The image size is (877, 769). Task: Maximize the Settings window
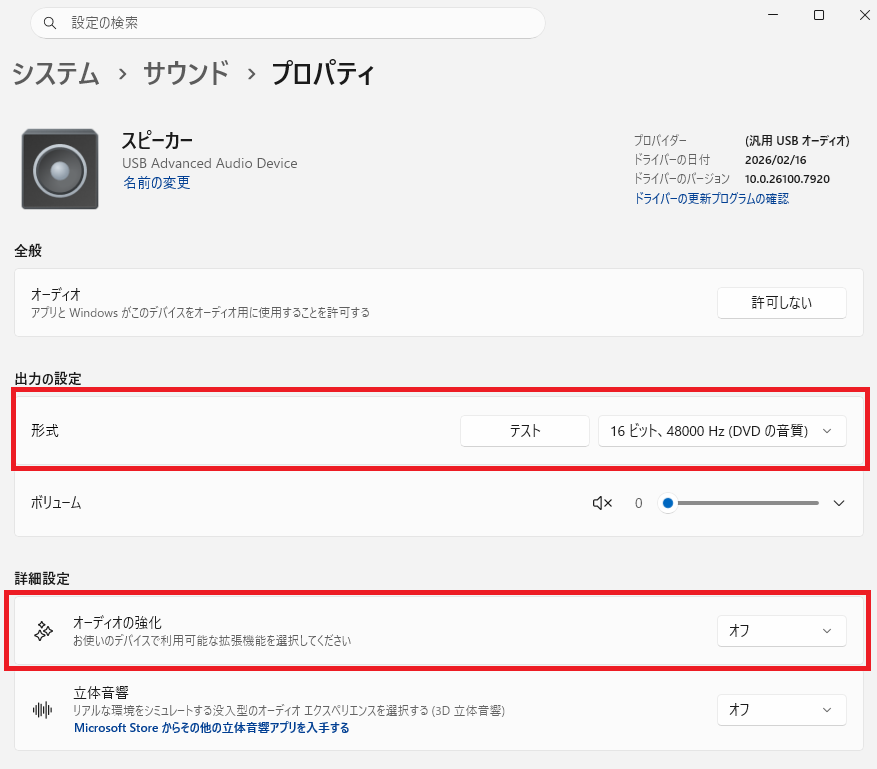point(819,15)
